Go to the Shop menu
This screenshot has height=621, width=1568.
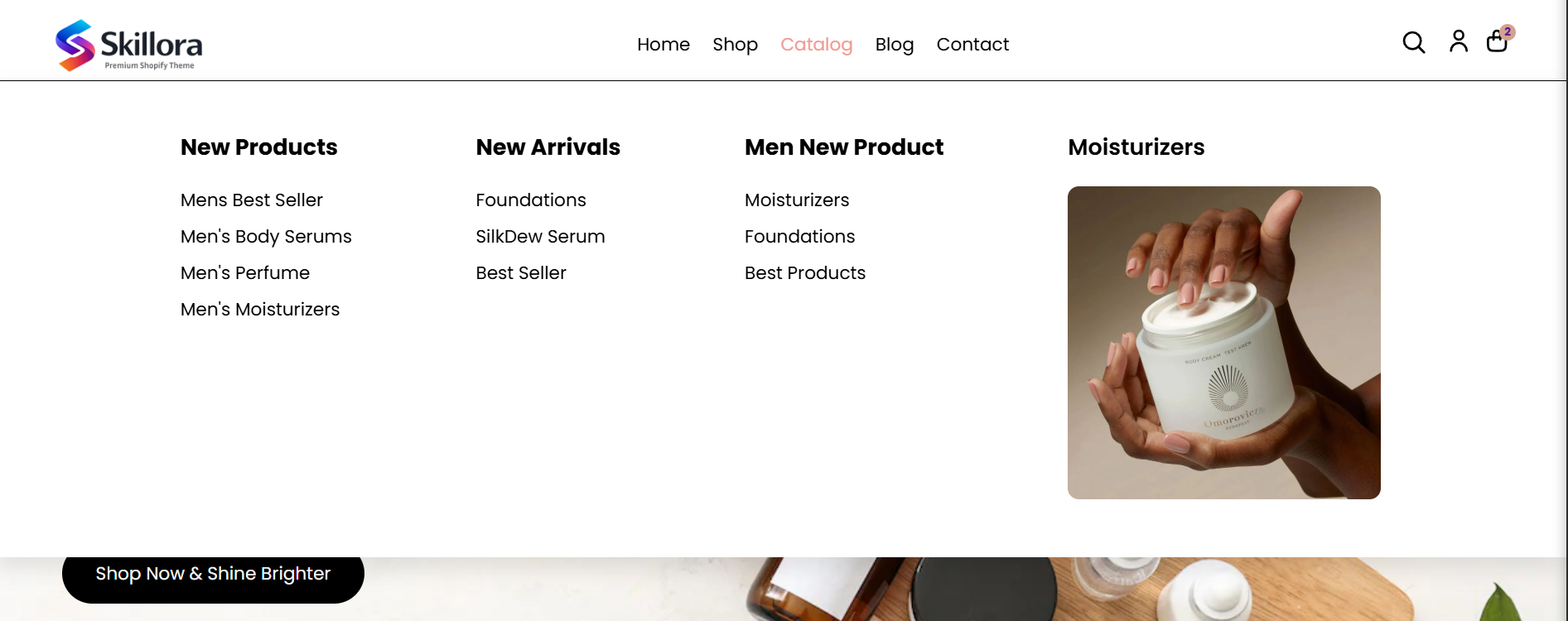coord(735,45)
